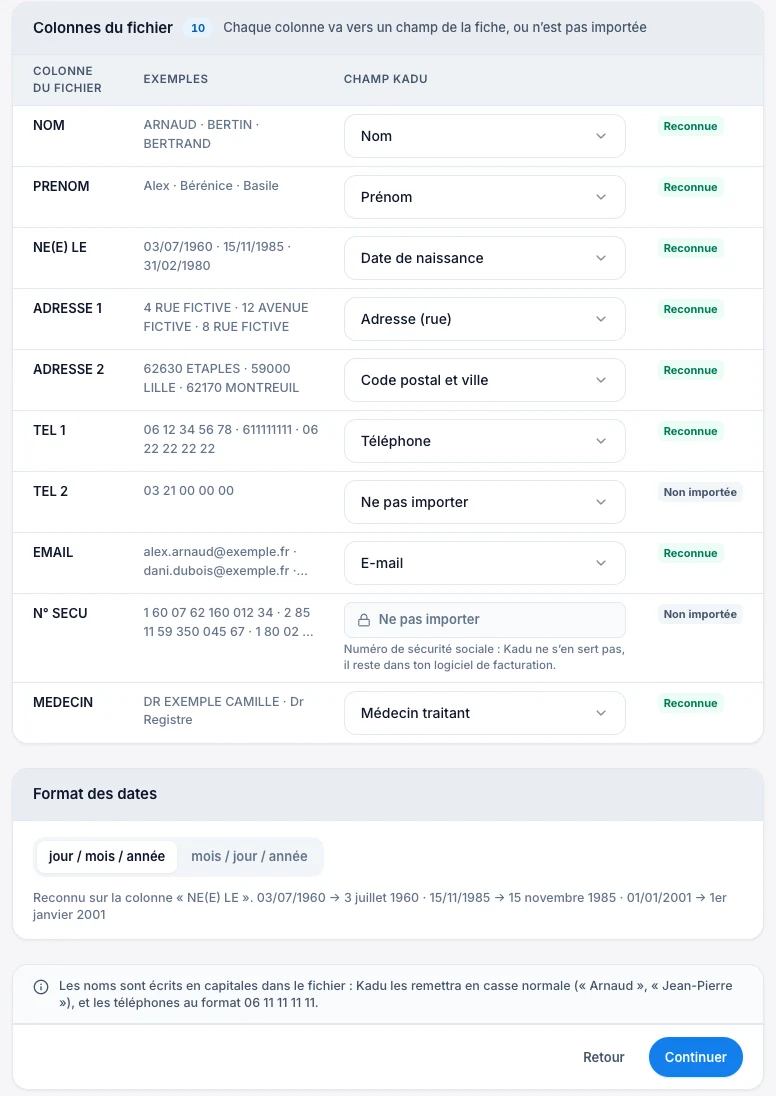Viewport: 776px width, 1096px height.
Task: Open TEL 2 Ne pas importer dropdown
Action: click(x=484, y=502)
